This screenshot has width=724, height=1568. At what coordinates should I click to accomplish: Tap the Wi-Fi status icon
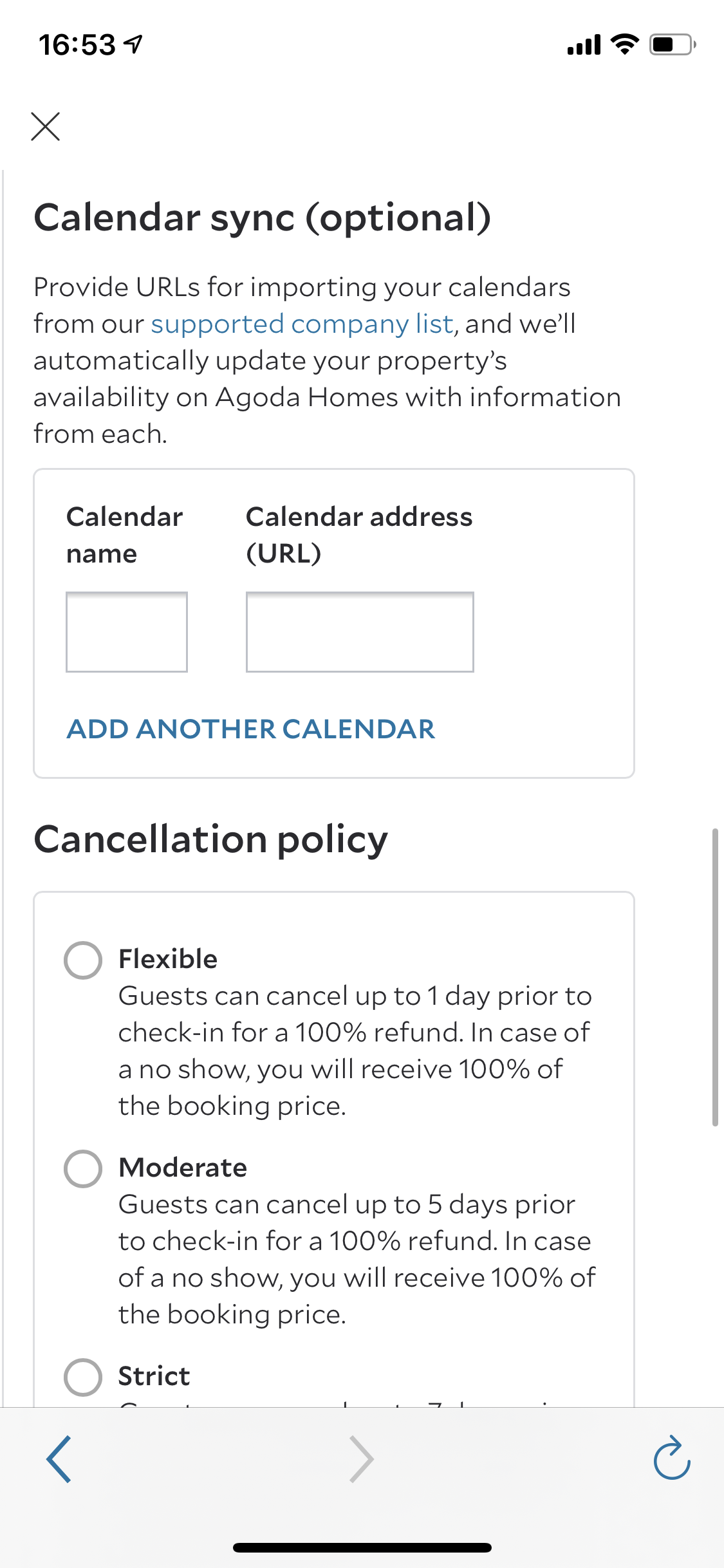(624, 44)
